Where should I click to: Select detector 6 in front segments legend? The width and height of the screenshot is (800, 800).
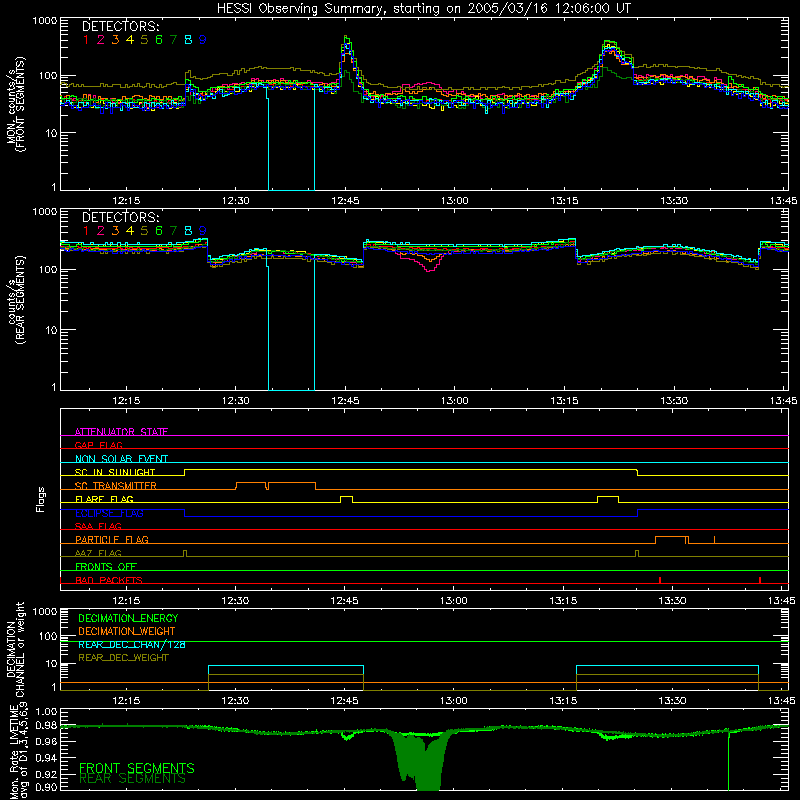(x=159, y=40)
